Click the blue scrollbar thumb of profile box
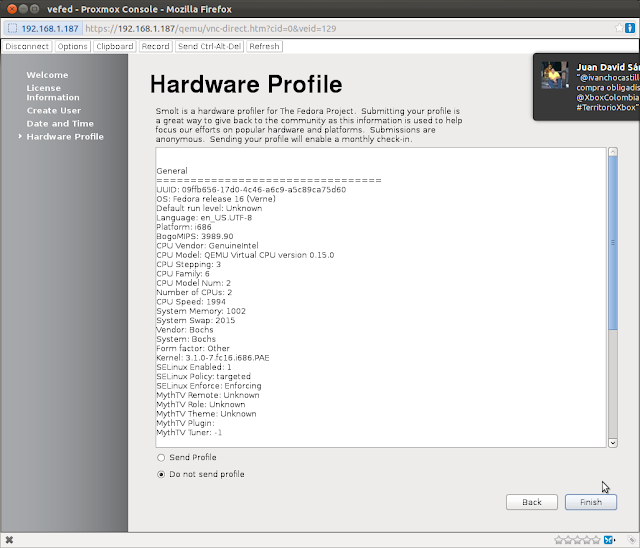 pyautogui.click(x=613, y=243)
